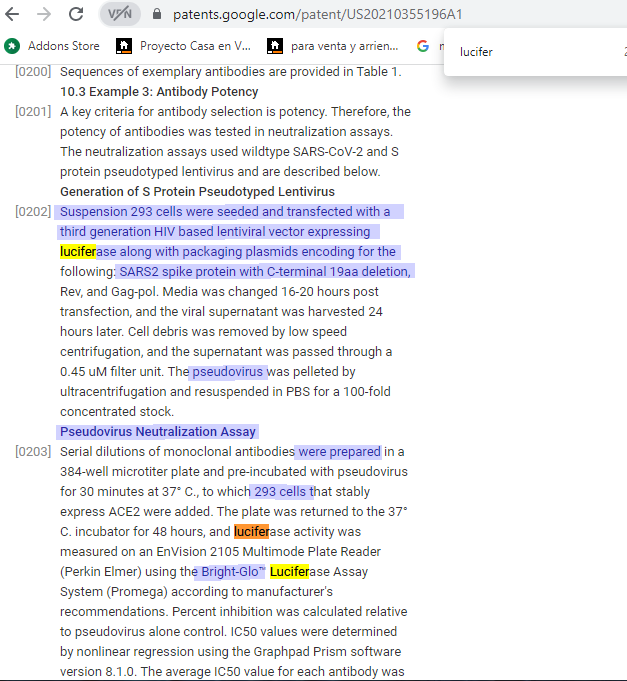Reload the patent page

(x=76, y=15)
